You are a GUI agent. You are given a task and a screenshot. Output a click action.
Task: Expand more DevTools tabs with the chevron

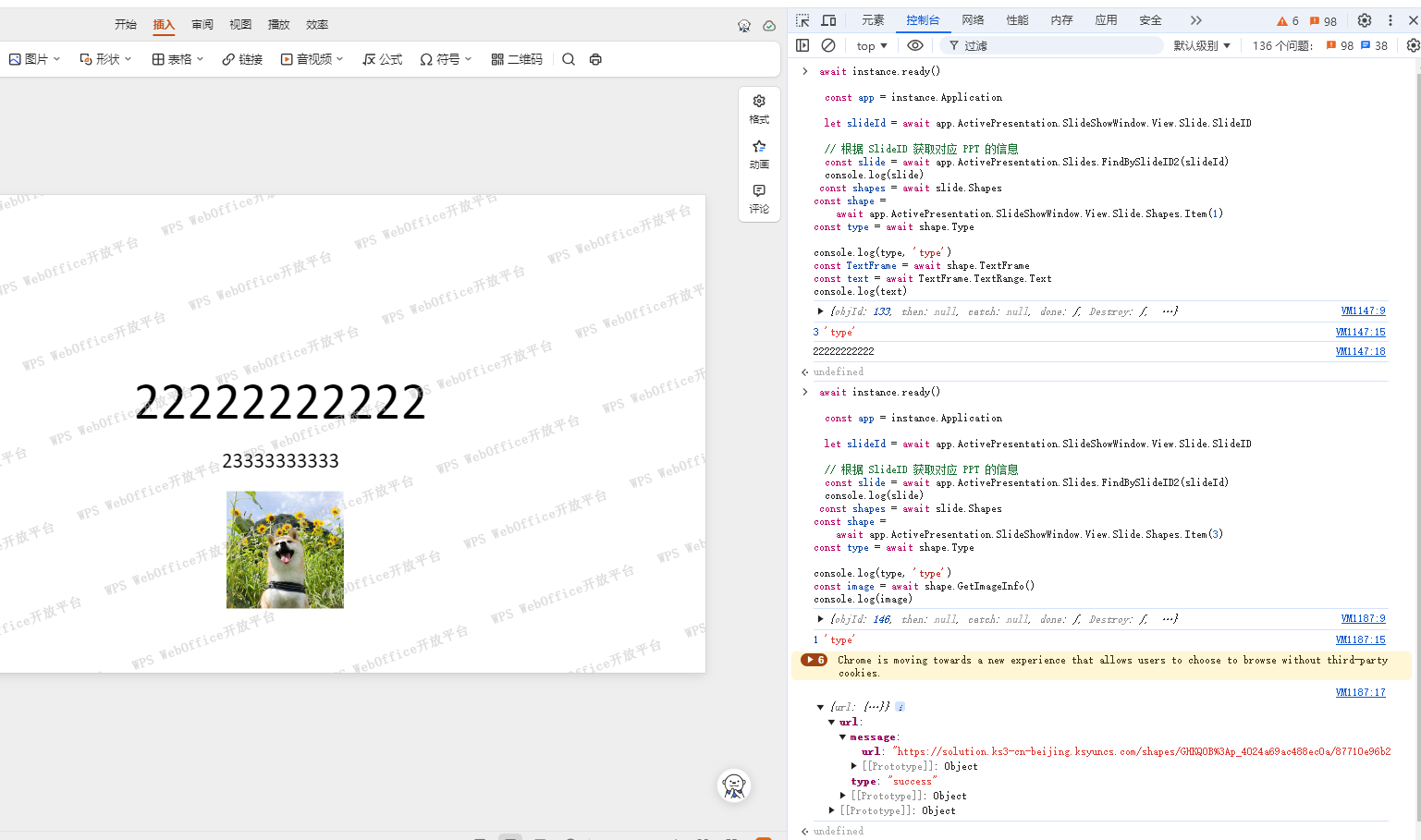[x=1195, y=20]
